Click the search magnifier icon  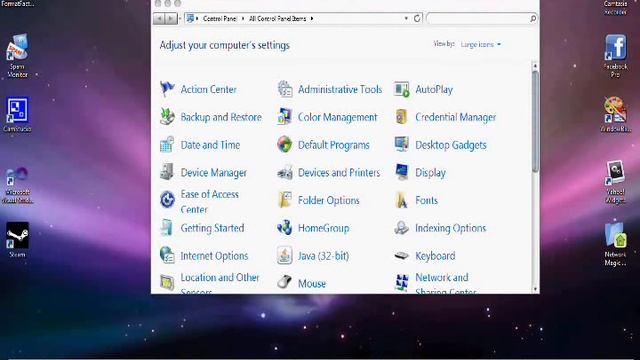[x=533, y=18]
